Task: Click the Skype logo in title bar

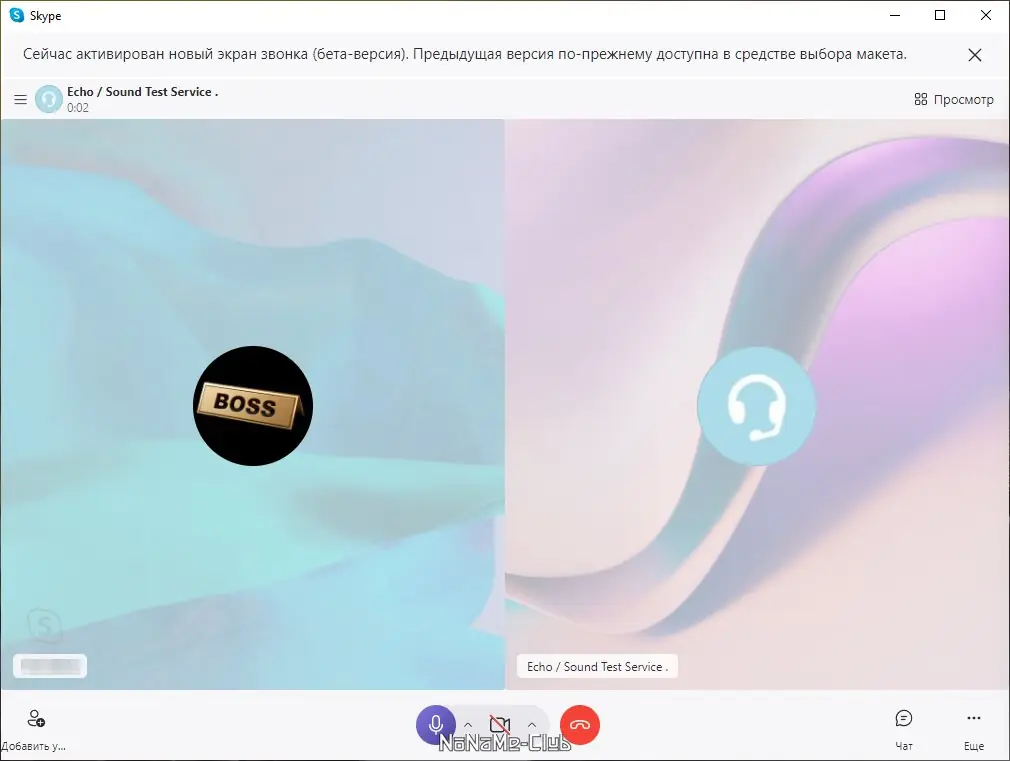Action: (17, 15)
